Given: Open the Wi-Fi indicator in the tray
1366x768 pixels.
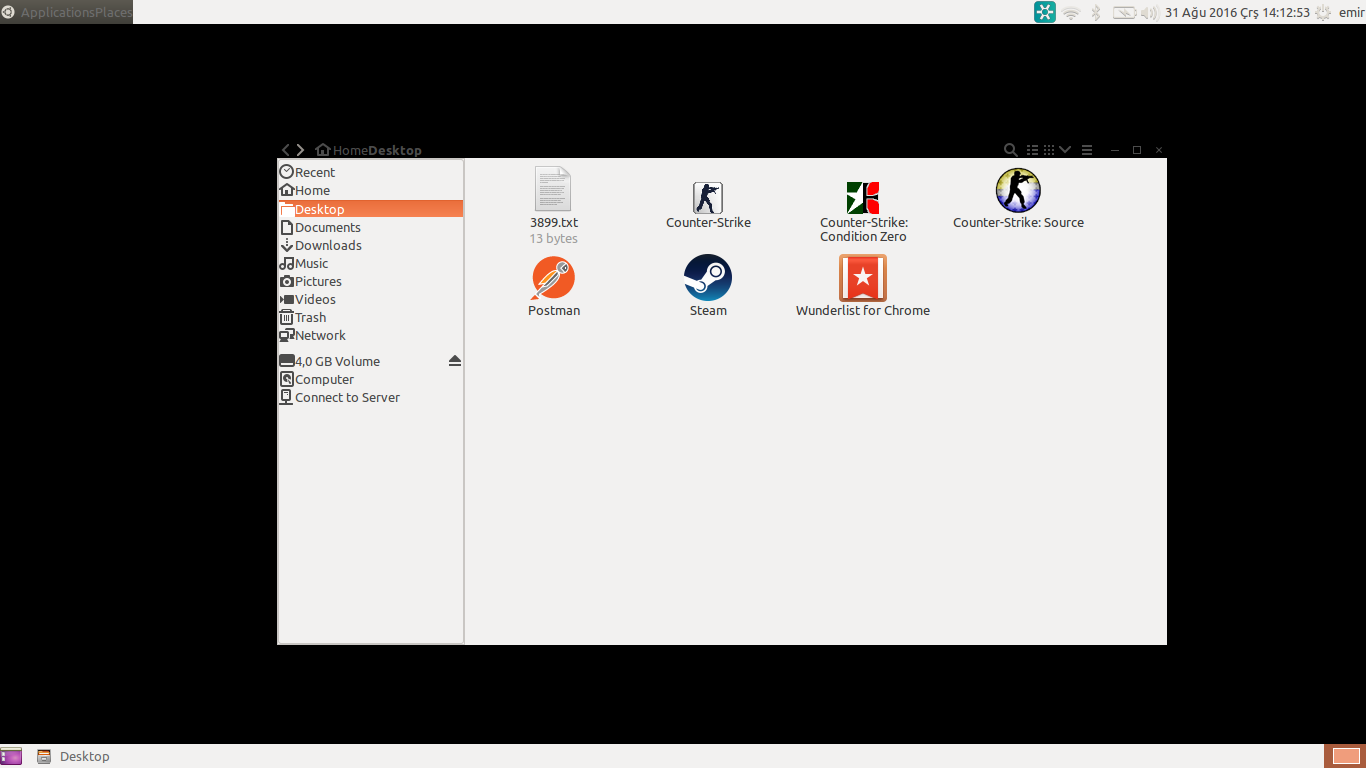Looking at the screenshot, I should (x=1071, y=13).
